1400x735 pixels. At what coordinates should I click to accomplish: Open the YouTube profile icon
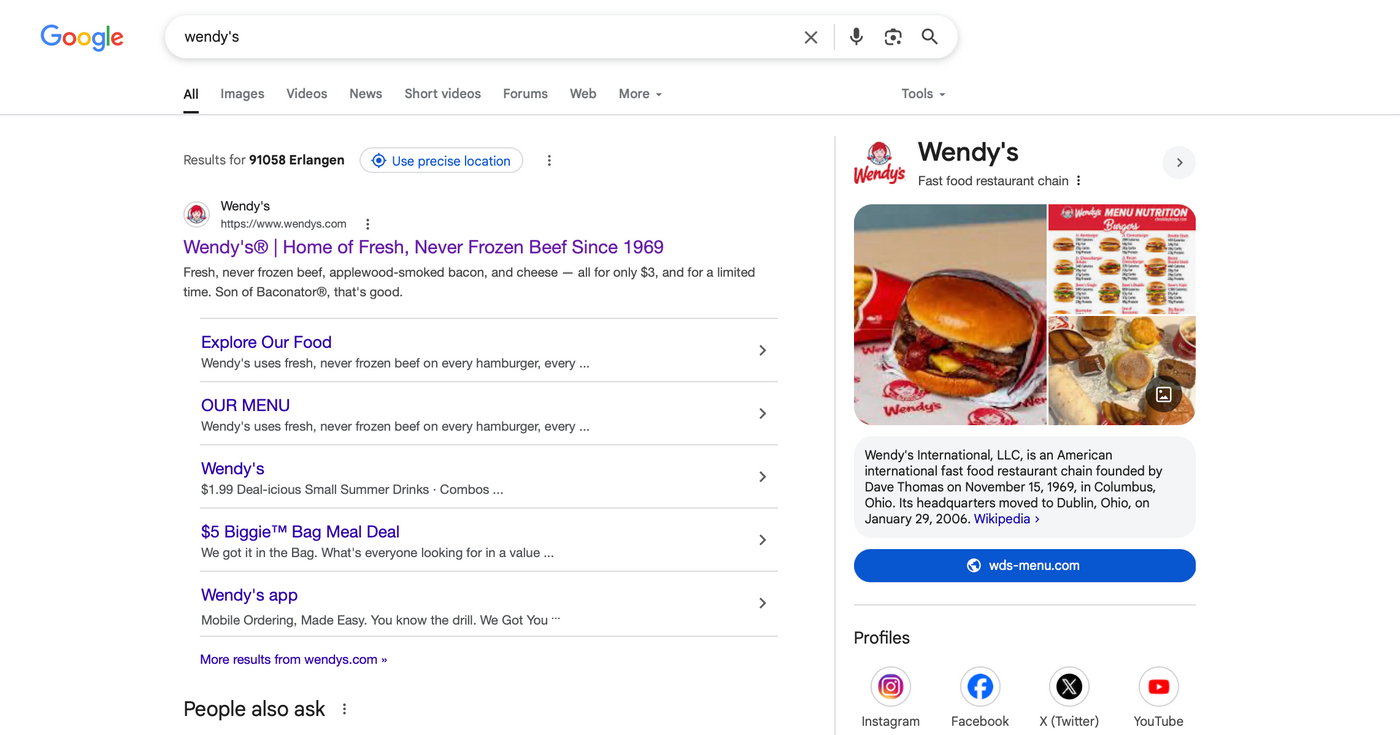pyautogui.click(x=1158, y=687)
